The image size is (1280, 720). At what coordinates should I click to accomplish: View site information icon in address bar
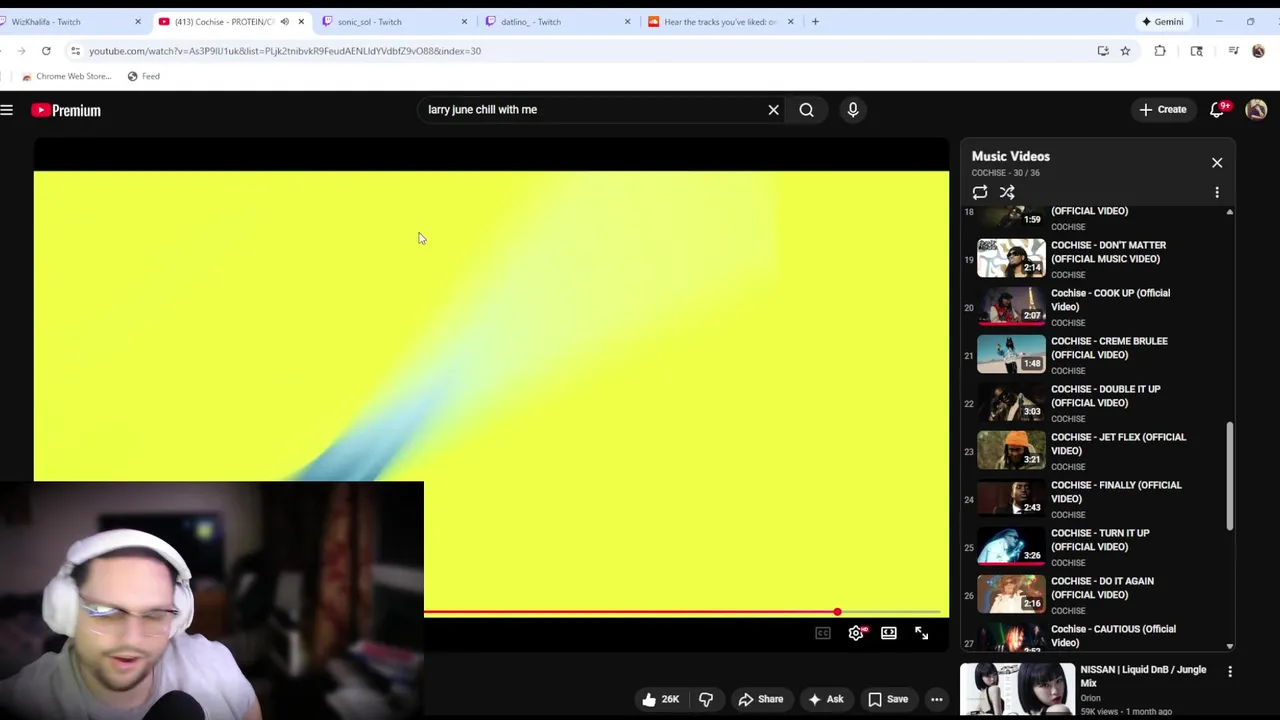coord(75,51)
